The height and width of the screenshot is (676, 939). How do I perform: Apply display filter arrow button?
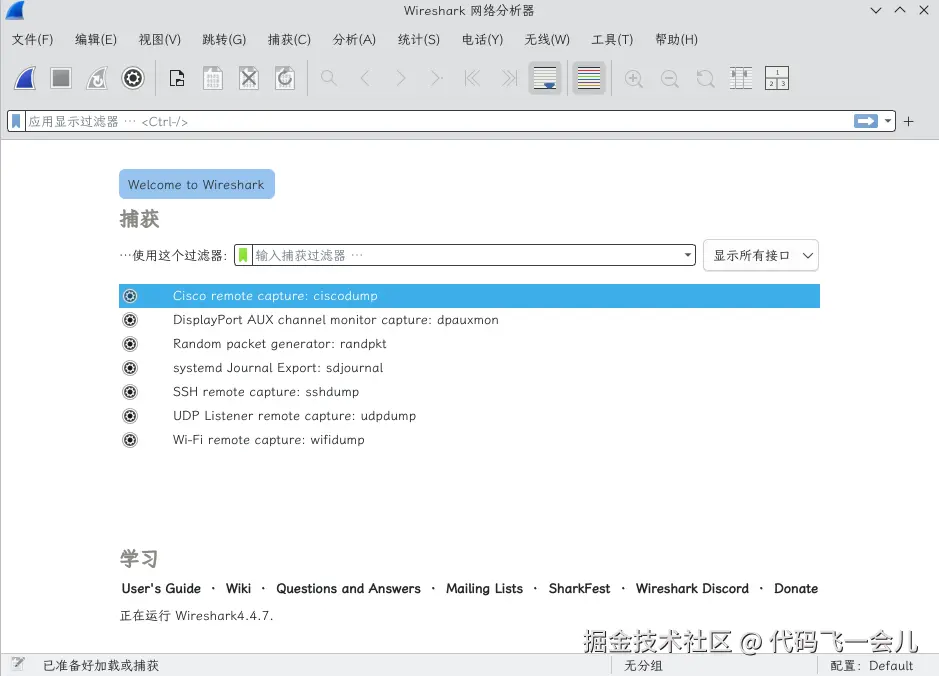point(865,121)
